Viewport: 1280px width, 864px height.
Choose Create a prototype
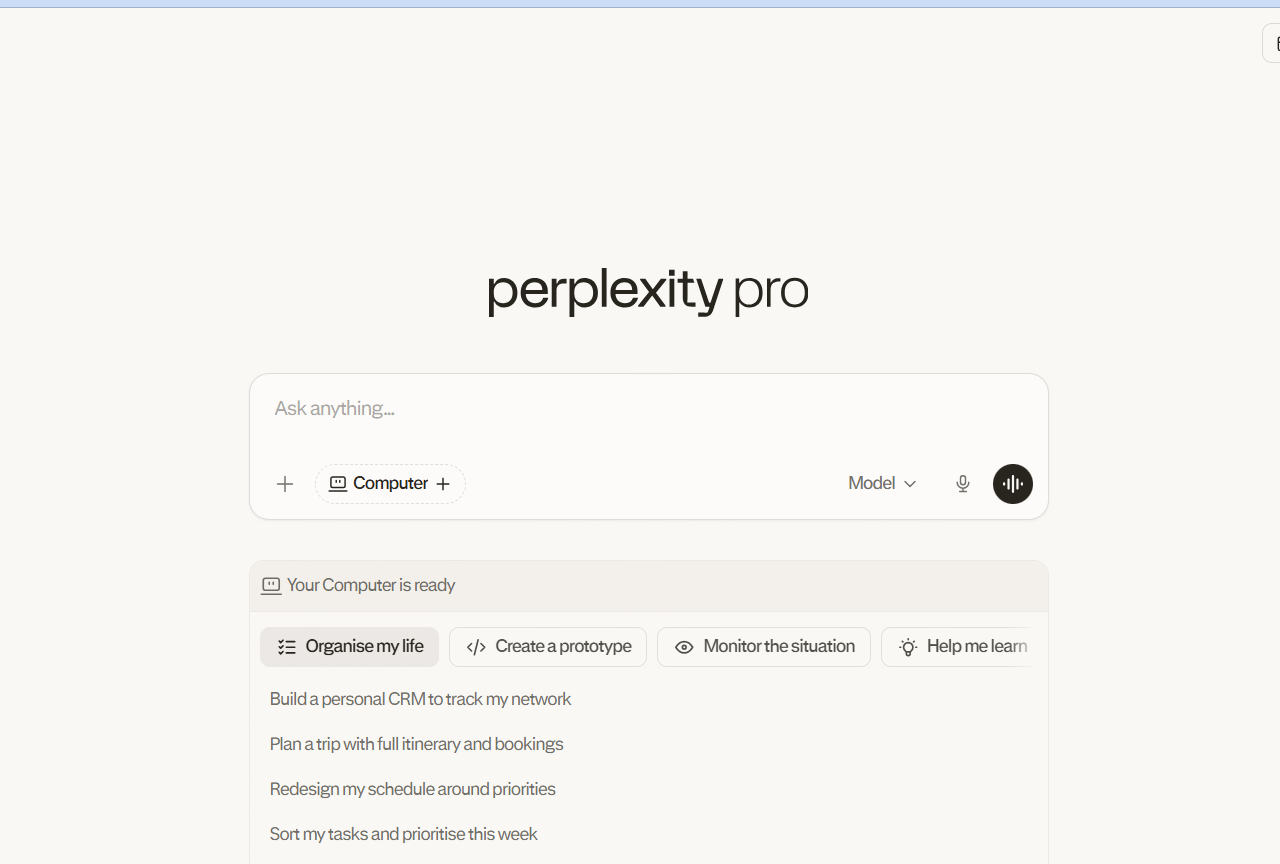548,646
